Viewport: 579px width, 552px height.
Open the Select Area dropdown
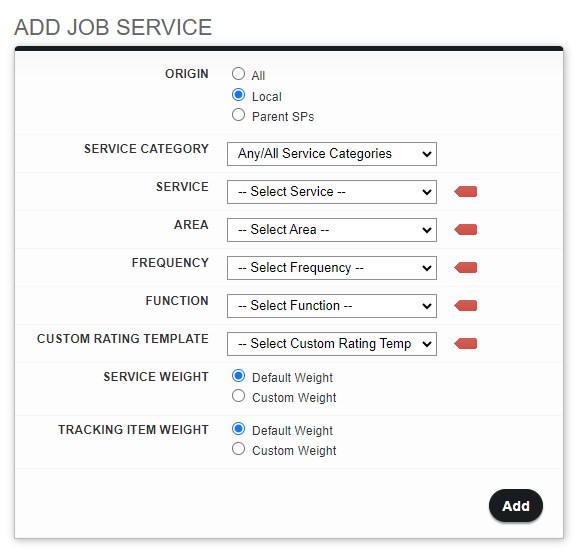332,230
